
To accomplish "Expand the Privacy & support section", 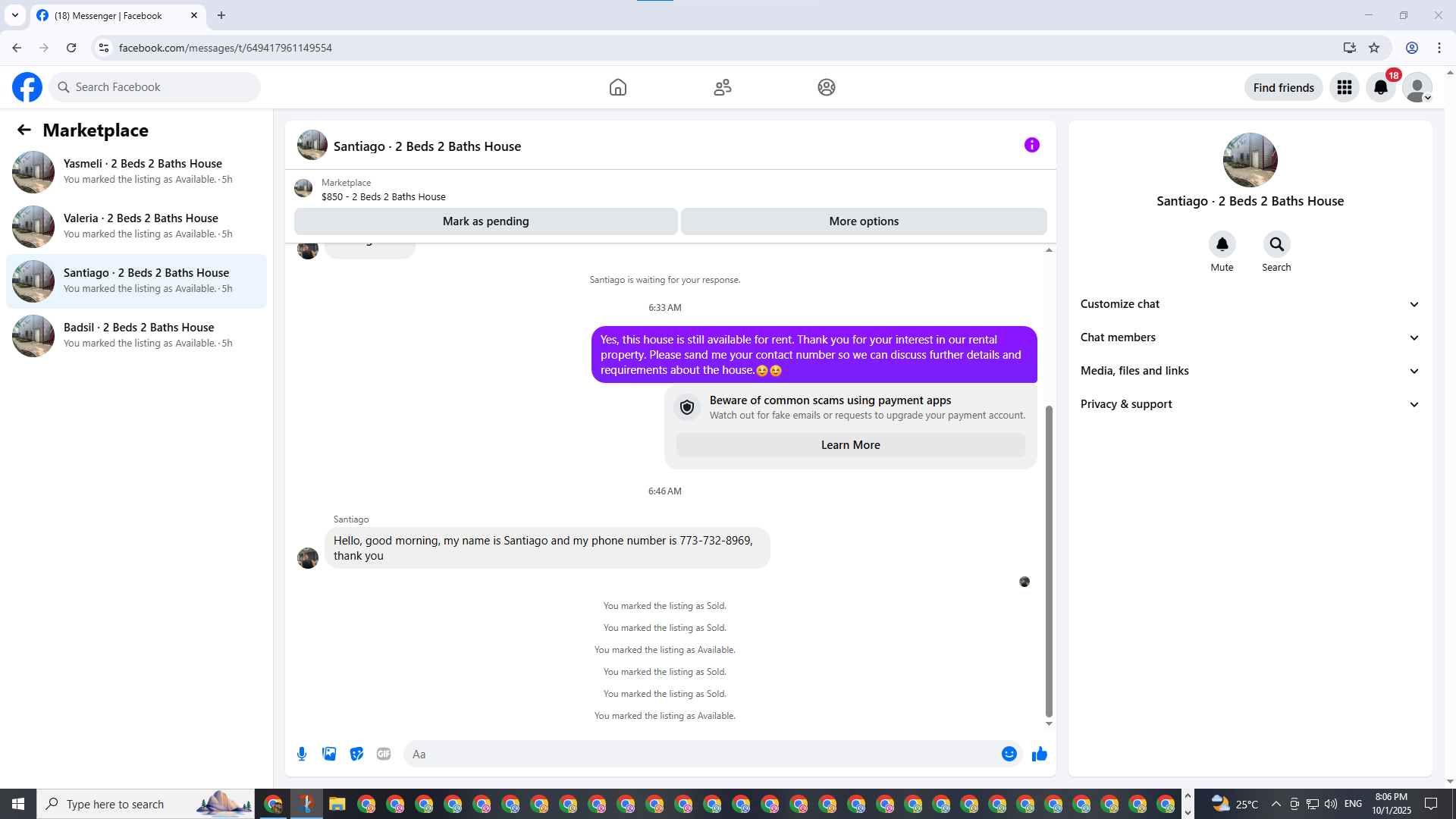I will 1250,404.
